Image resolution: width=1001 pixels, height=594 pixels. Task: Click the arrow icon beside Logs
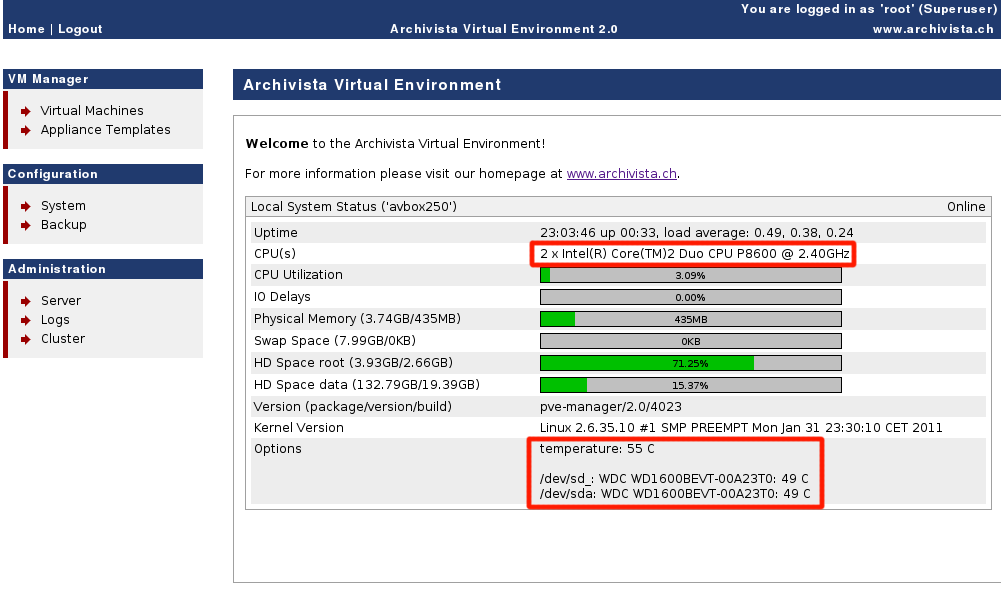(26, 320)
